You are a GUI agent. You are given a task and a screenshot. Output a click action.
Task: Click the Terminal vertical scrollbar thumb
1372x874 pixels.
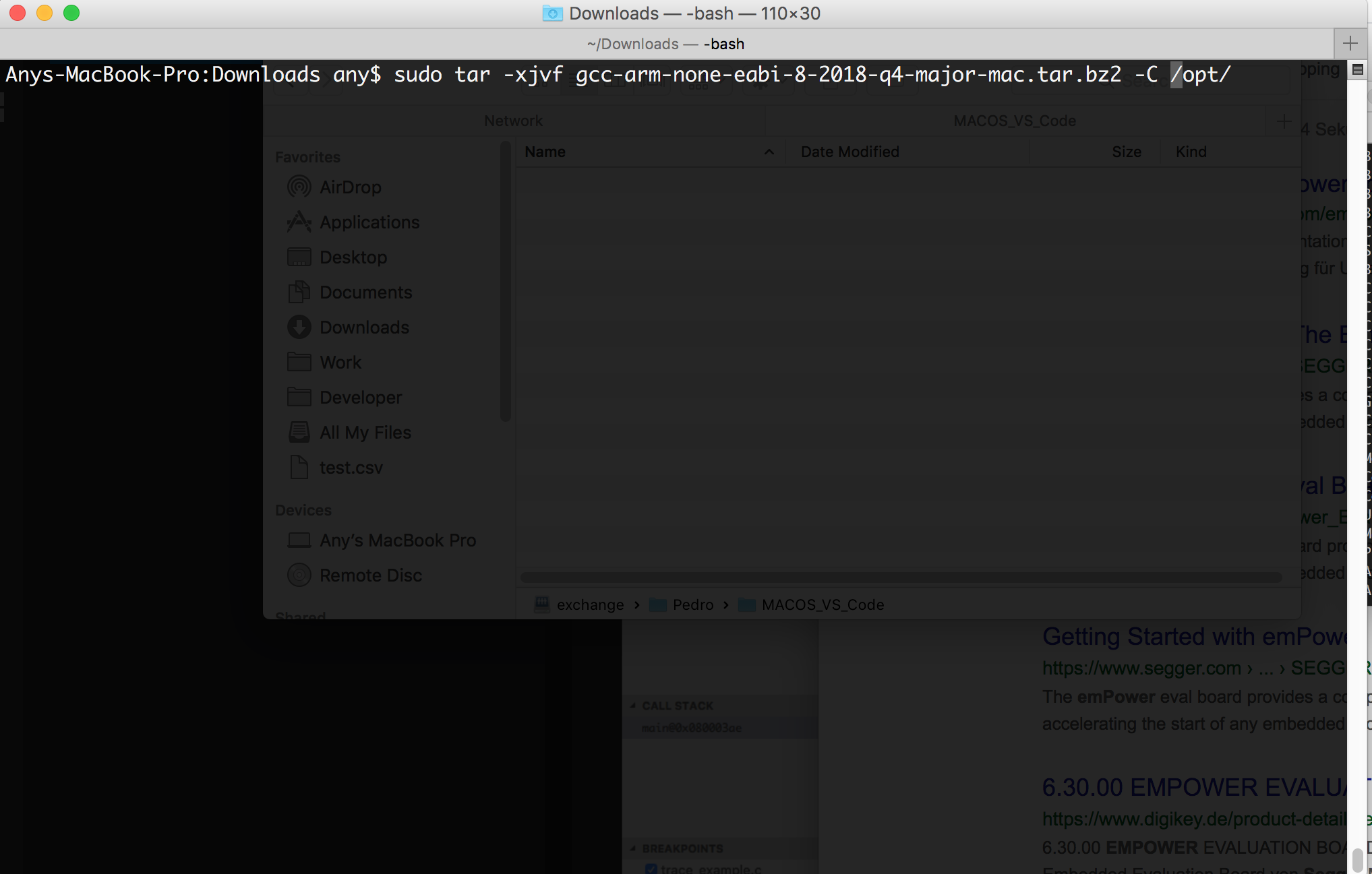point(1358,861)
